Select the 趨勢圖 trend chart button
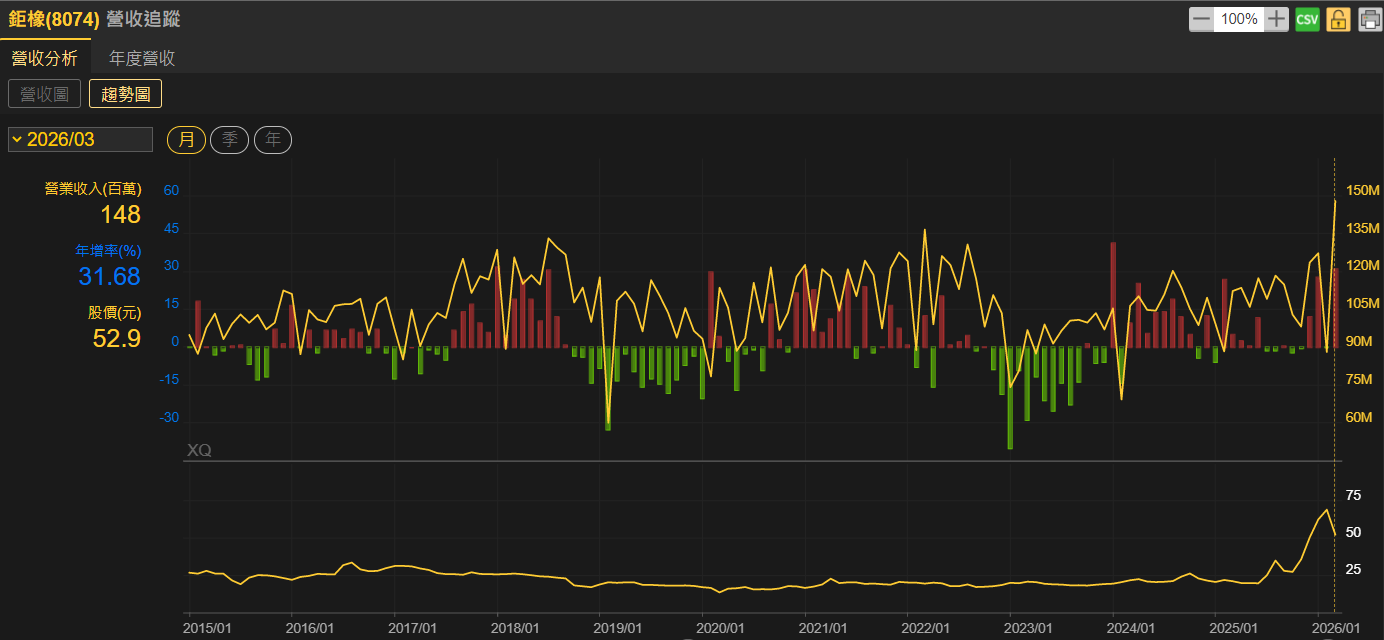The width and height of the screenshot is (1384, 640). 125,94
